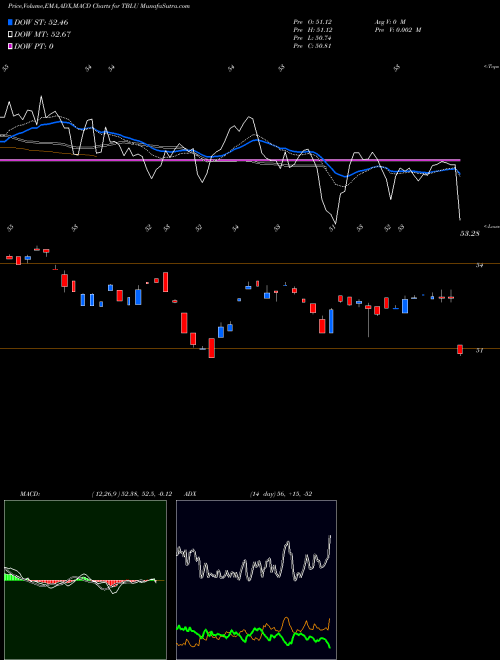Click the magenta DOW PT legend swatch
The image size is (500, 660).
click(10, 46)
